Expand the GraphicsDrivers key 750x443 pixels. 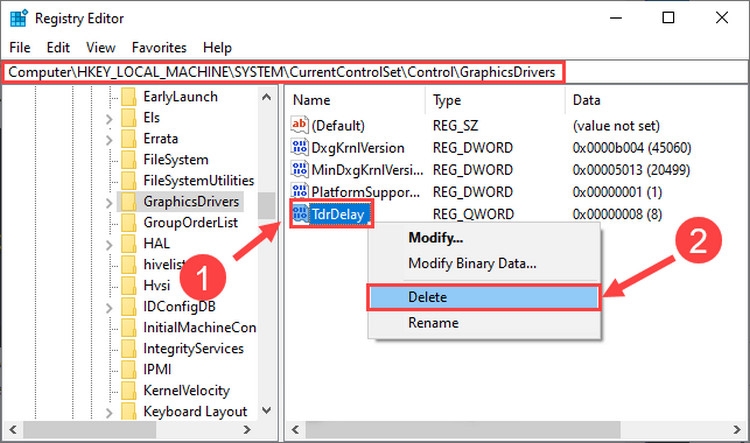(x=109, y=203)
